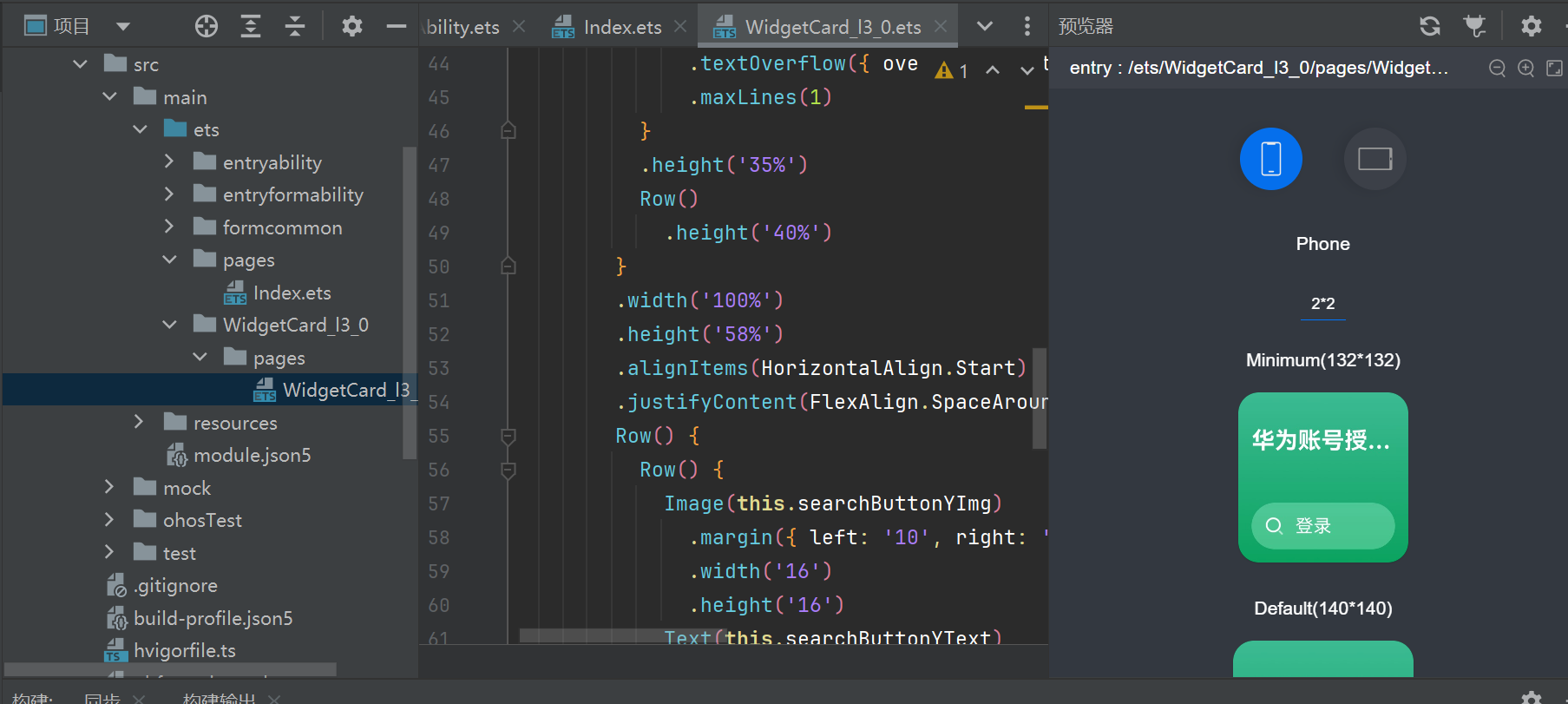
Task: Open the editor tabs more-options menu
Action: (x=1027, y=26)
